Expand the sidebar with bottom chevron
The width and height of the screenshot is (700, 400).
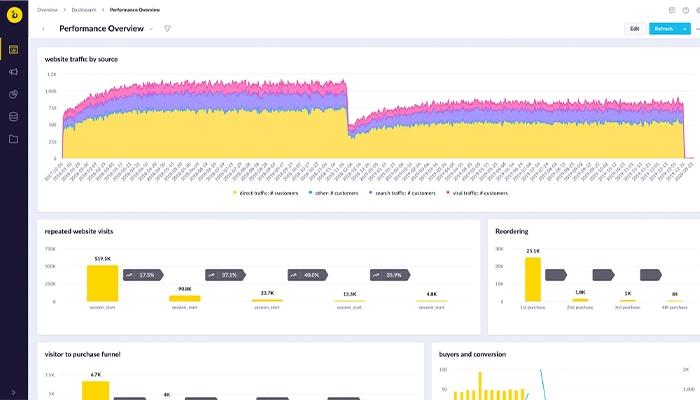[x=13, y=392]
